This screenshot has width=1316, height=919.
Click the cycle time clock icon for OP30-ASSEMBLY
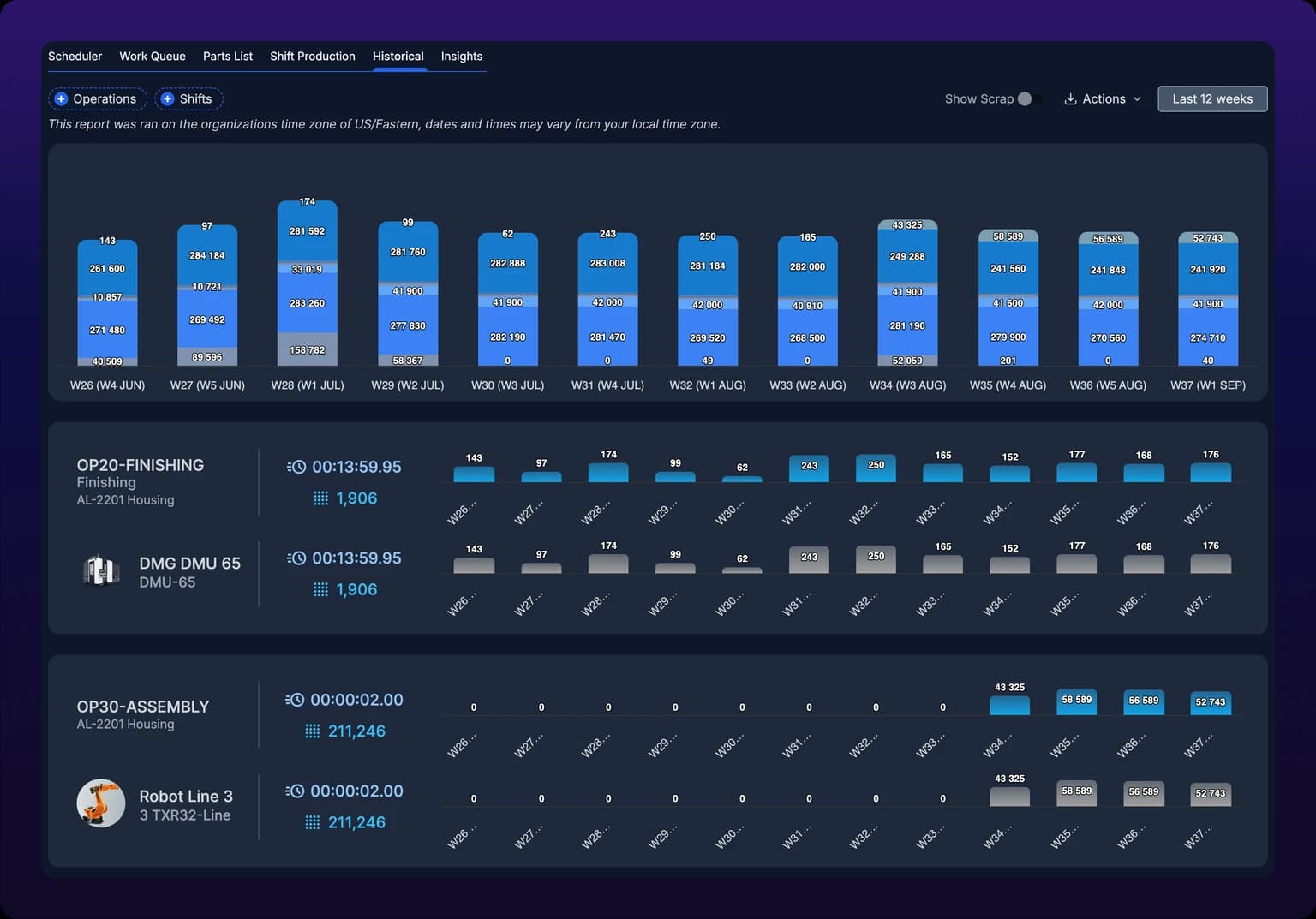tap(295, 700)
